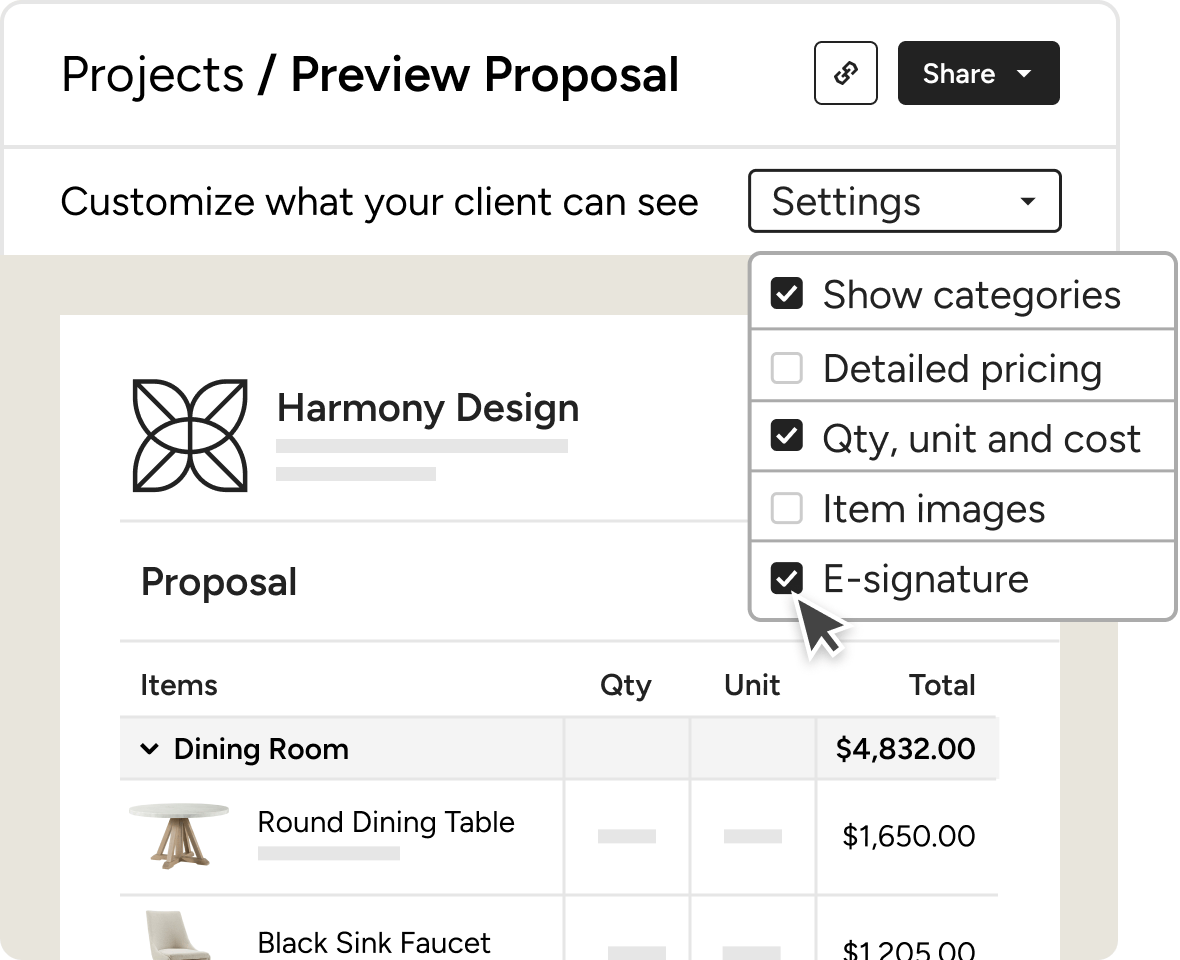The width and height of the screenshot is (1180, 960).
Task: Select the Black Sink Faucet item
Action: click(374, 942)
